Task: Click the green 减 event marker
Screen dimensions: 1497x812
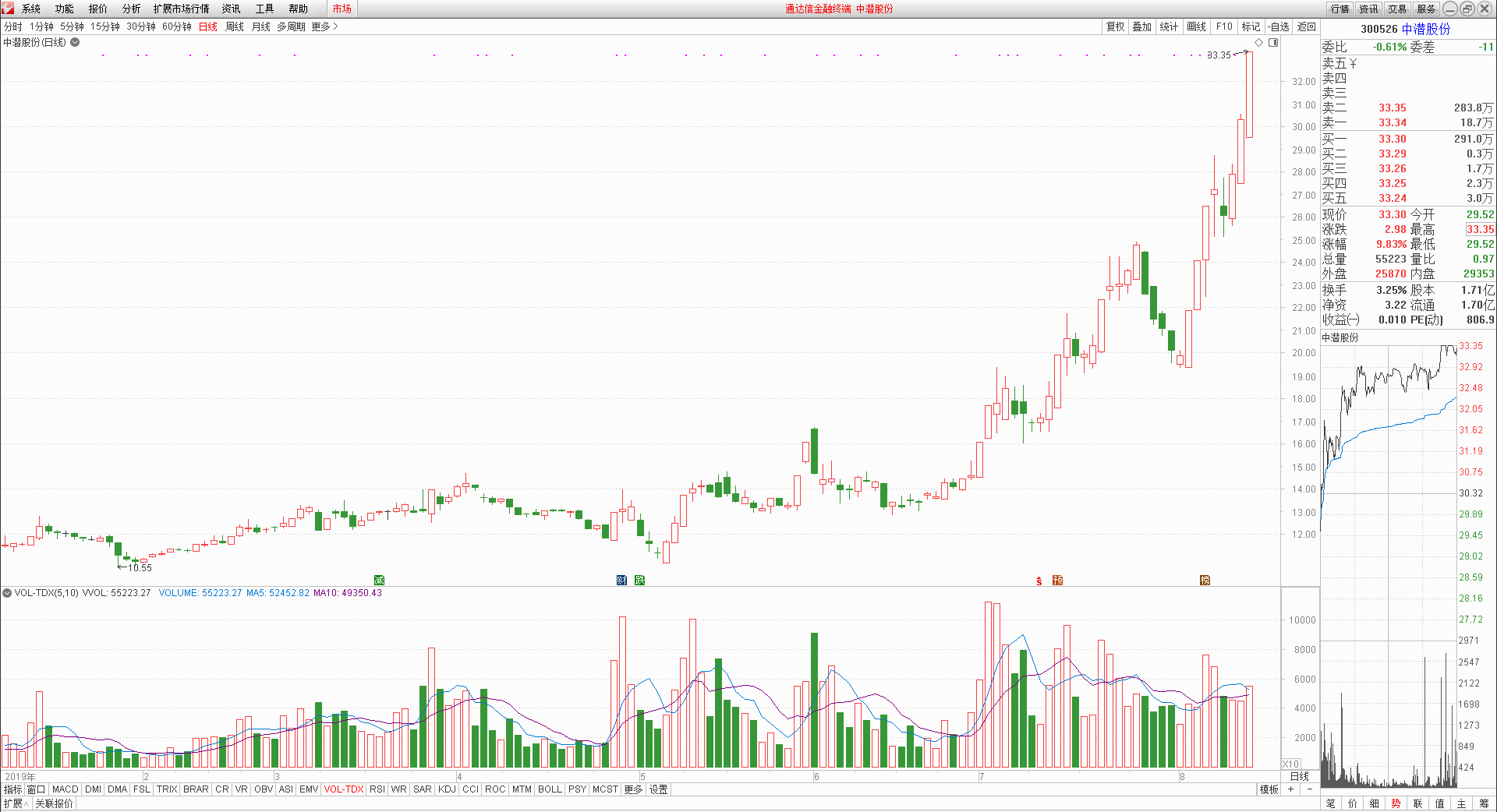Action: [x=379, y=580]
